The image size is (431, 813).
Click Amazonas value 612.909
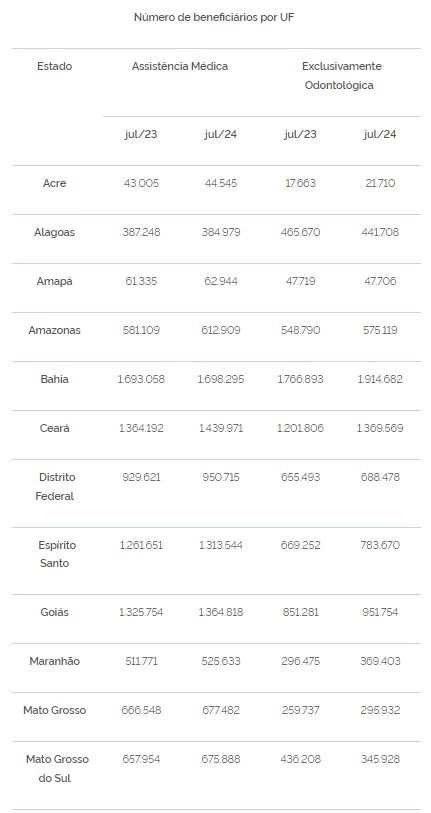coord(221,330)
